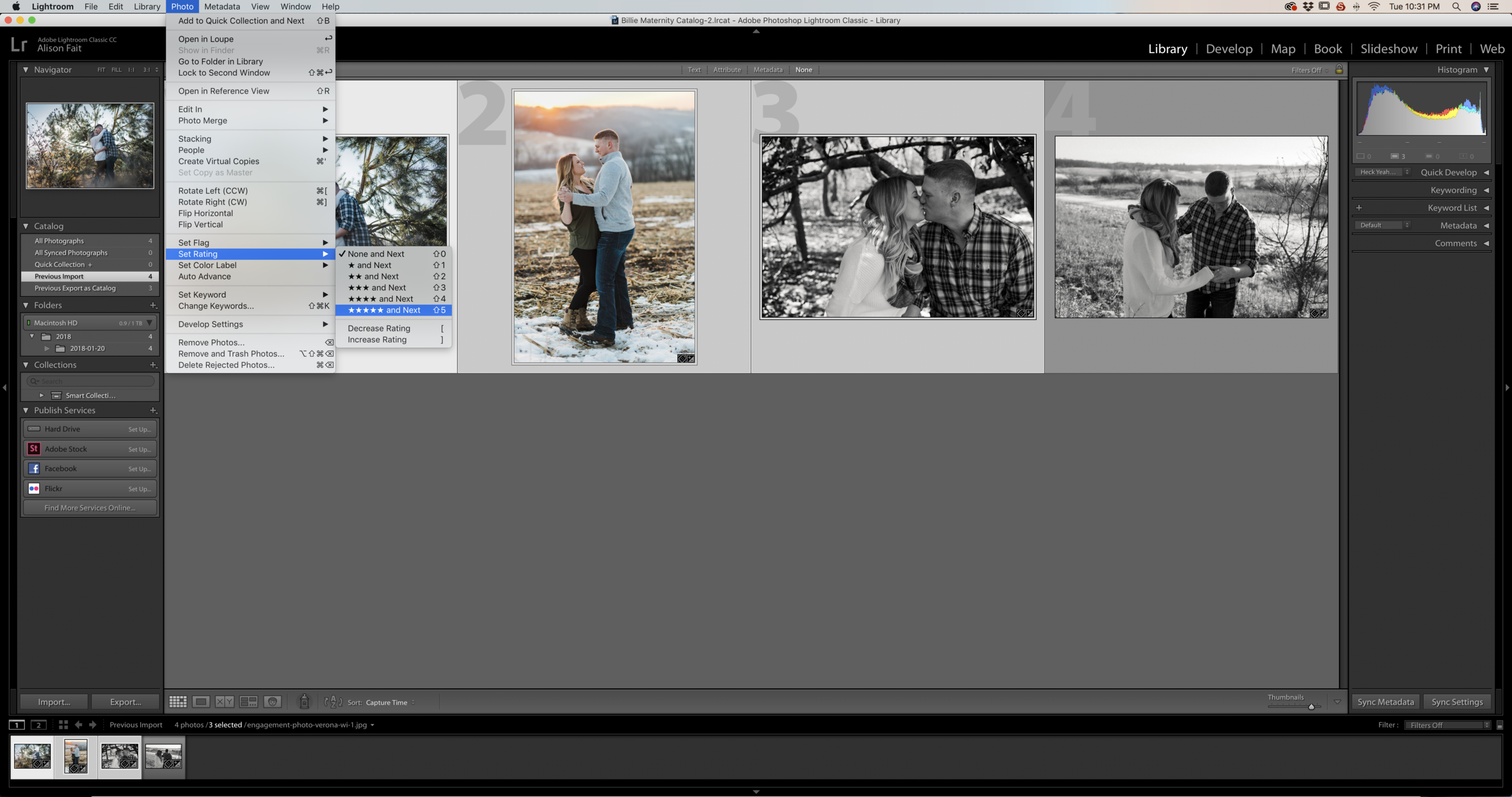Click the Collections search field
Image resolution: width=1512 pixels, height=797 pixels.
point(90,381)
